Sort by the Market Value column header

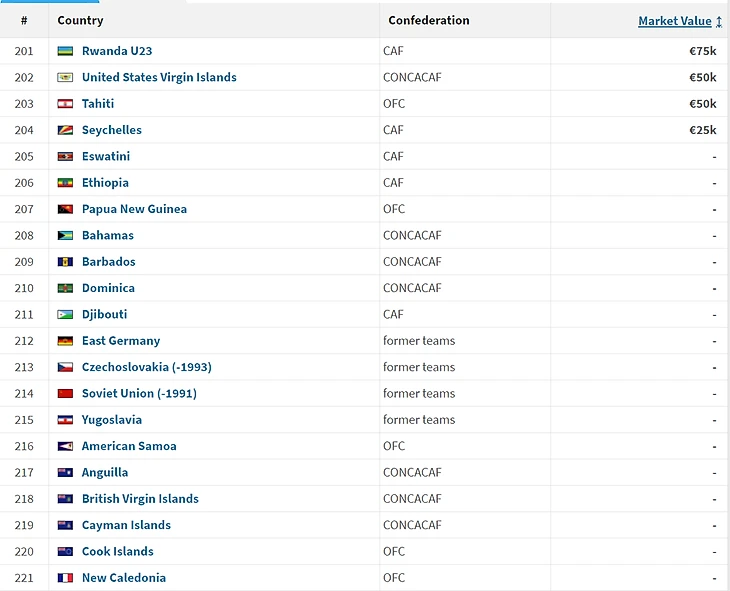coord(674,21)
